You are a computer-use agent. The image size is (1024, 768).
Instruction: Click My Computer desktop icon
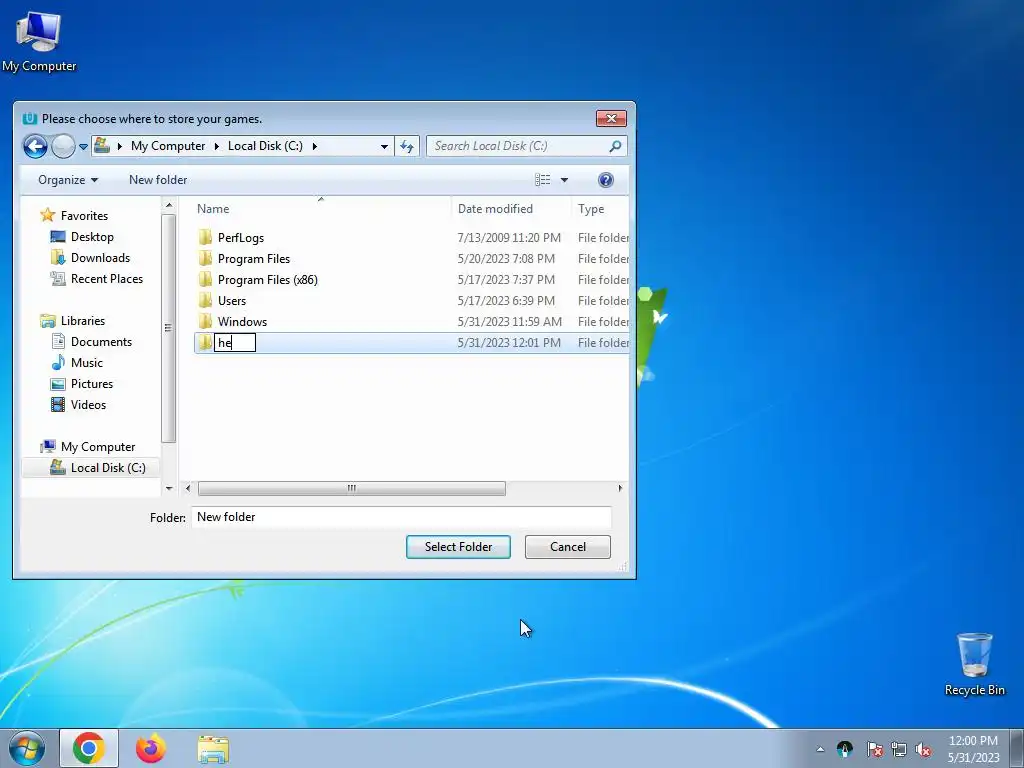39,40
